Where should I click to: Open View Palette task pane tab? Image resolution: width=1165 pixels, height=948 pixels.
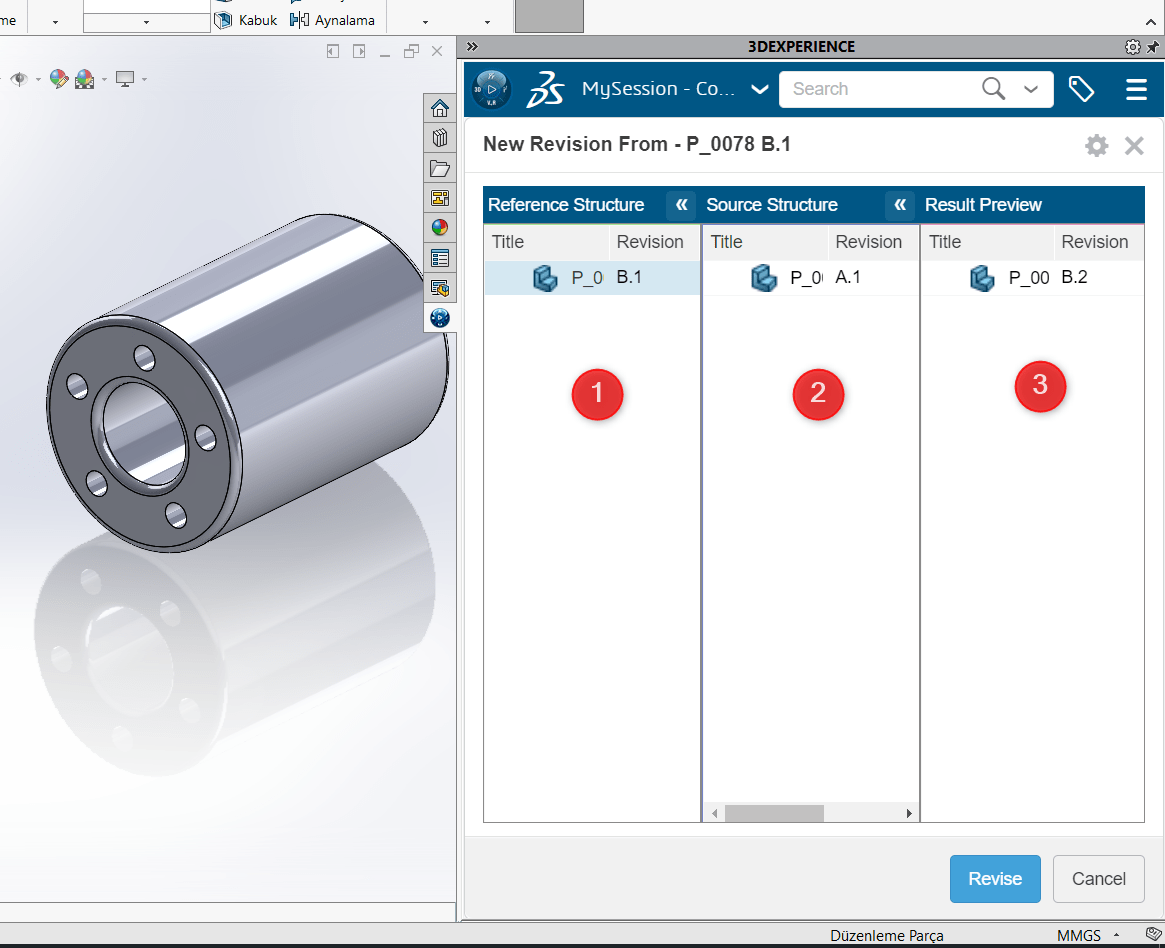click(440, 198)
